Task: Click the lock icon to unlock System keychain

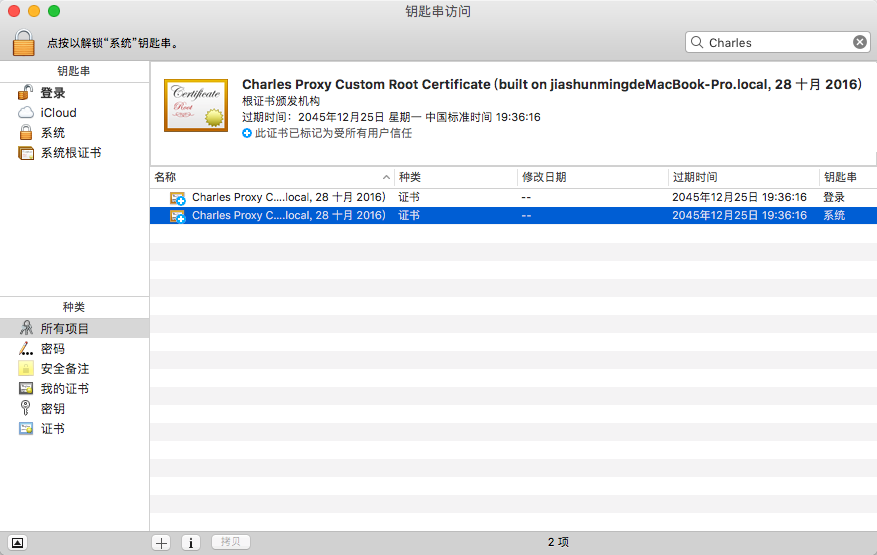Action: [x=23, y=43]
